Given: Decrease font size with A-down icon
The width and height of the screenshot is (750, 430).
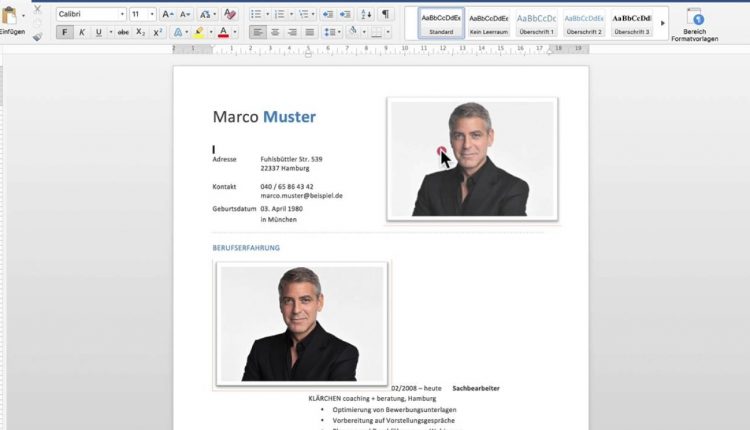Looking at the screenshot, I should [185, 14].
